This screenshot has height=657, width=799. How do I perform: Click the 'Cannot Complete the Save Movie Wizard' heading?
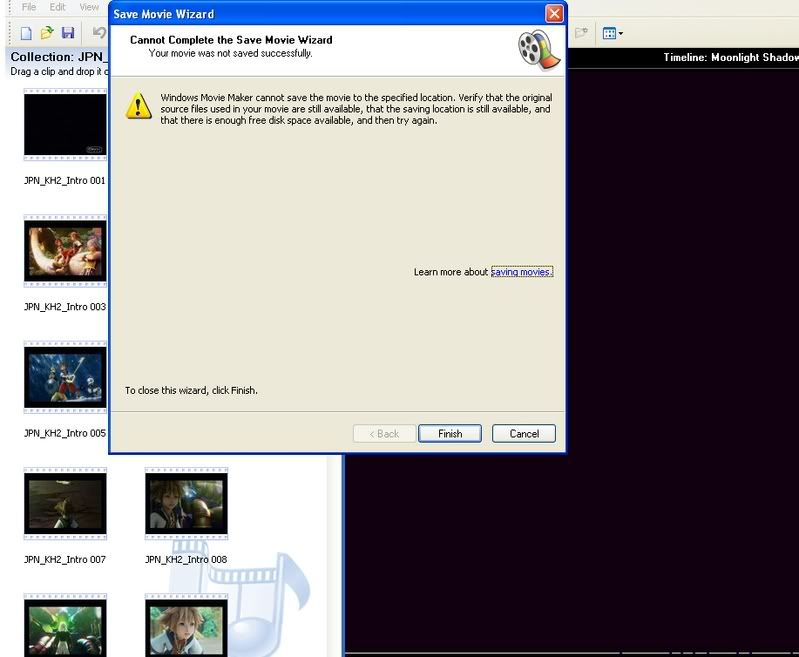(231, 40)
